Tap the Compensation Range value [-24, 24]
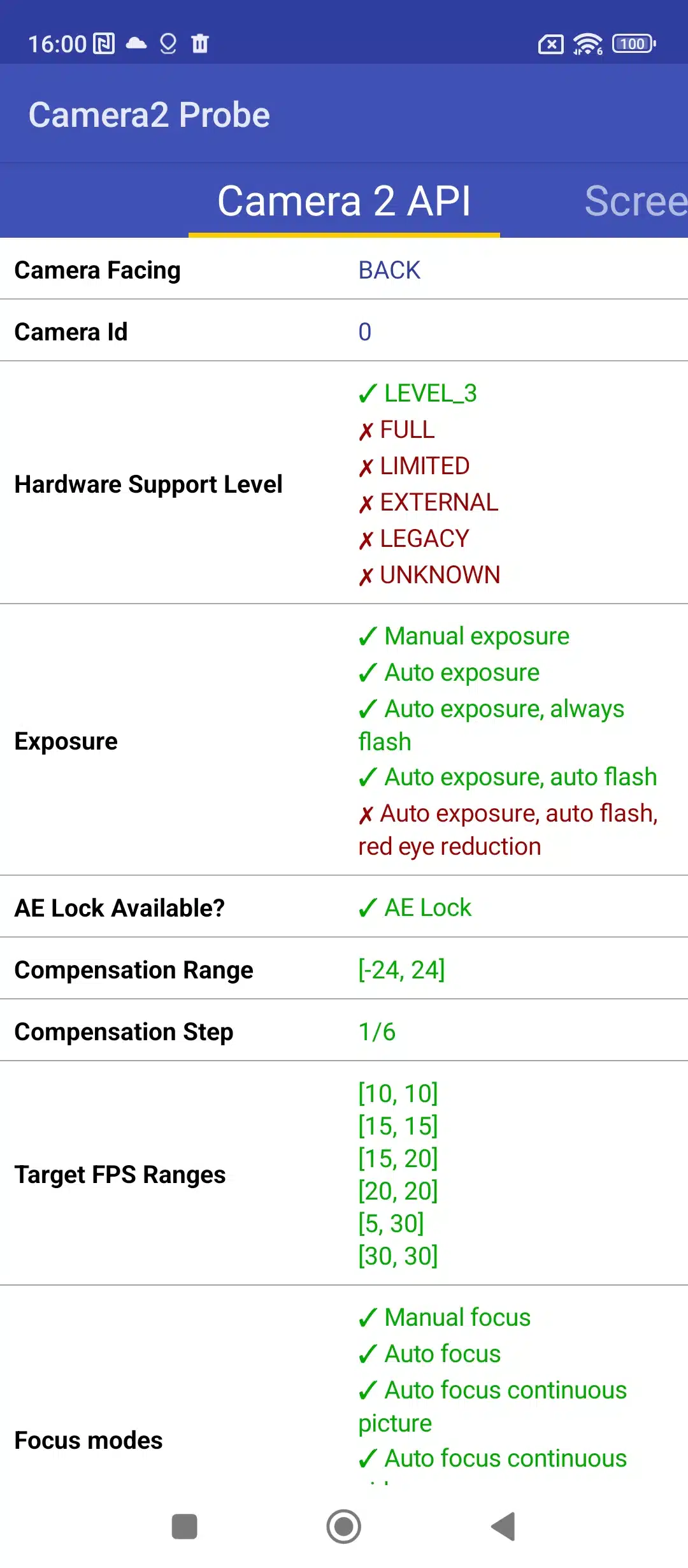Viewport: 688px width, 1568px height. pyautogui.click(x=401, y=970)
